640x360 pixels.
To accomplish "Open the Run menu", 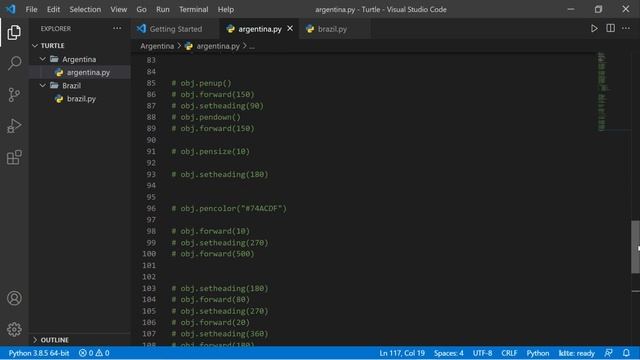I will (x=162, y=9).
